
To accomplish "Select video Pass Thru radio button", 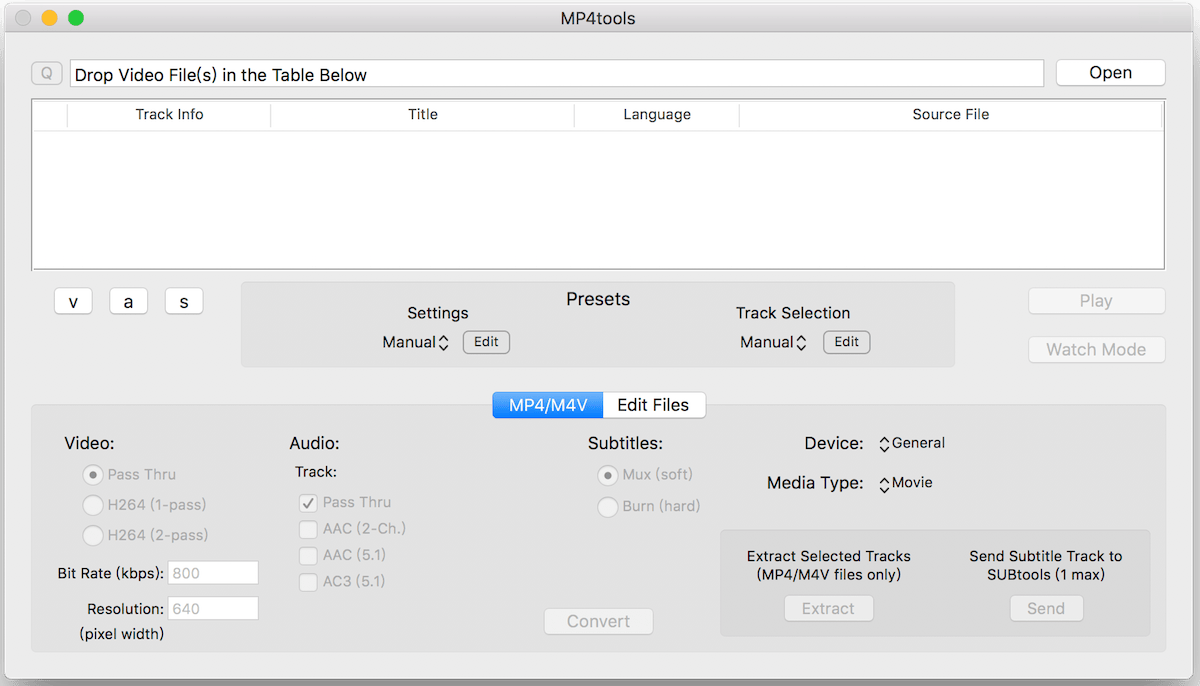I will pos(93,475).
